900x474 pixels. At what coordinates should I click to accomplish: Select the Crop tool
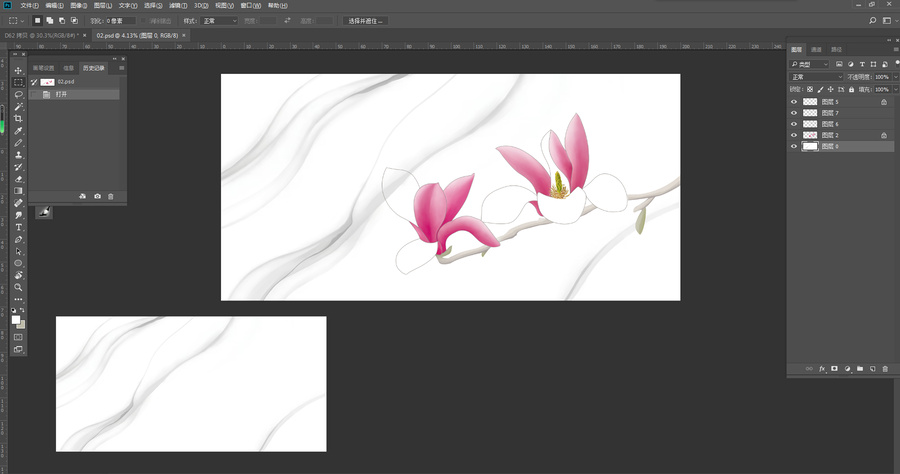click(x=18, y=119)
